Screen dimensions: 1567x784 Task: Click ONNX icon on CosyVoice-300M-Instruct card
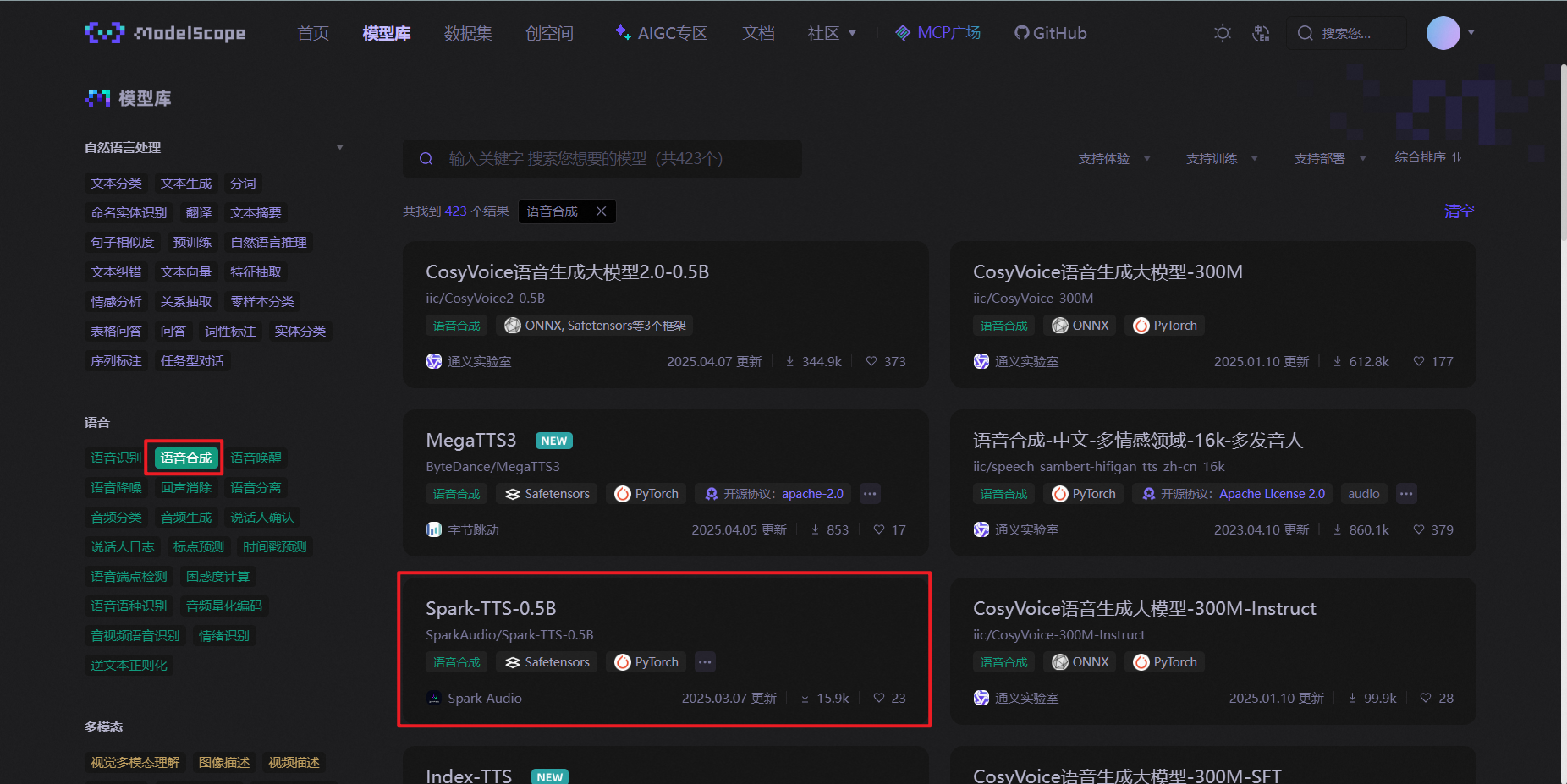[1060, 662]
